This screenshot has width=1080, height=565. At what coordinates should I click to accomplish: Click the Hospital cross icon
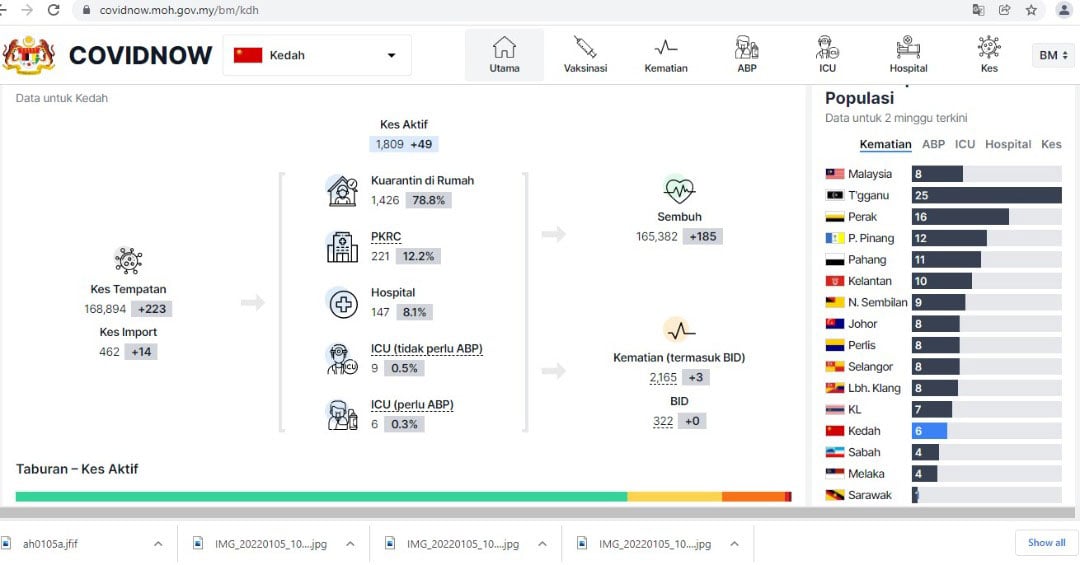point(343,303)
